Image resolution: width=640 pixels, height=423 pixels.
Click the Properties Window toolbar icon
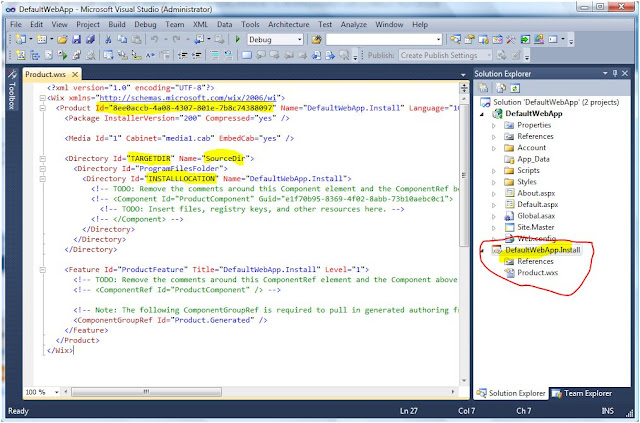tap(469, 40)
